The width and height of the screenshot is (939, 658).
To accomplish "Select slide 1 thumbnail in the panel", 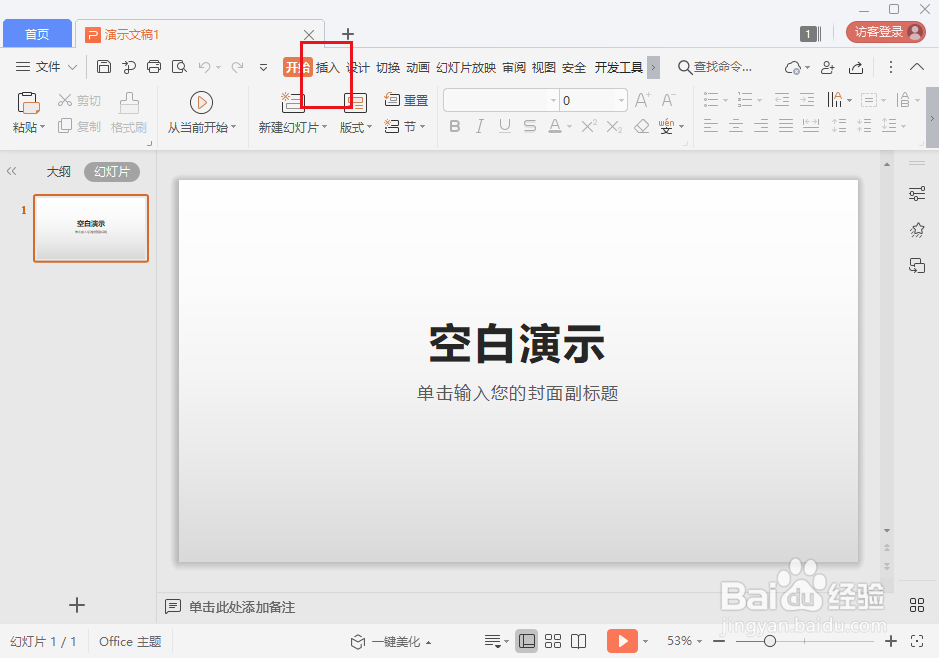I will (x=90, y=228).
